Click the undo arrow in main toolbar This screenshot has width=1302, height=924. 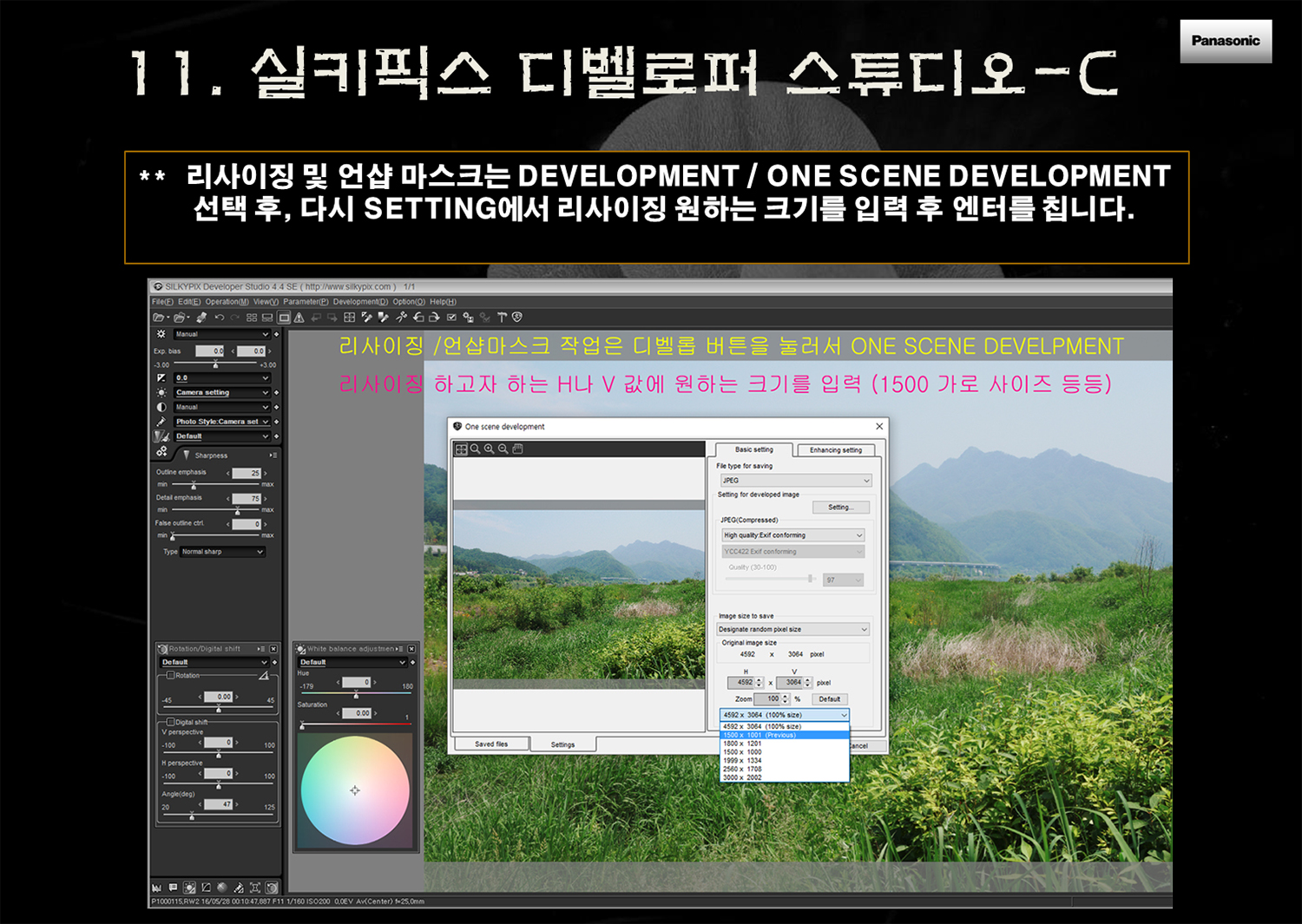[x=219, y=318]
